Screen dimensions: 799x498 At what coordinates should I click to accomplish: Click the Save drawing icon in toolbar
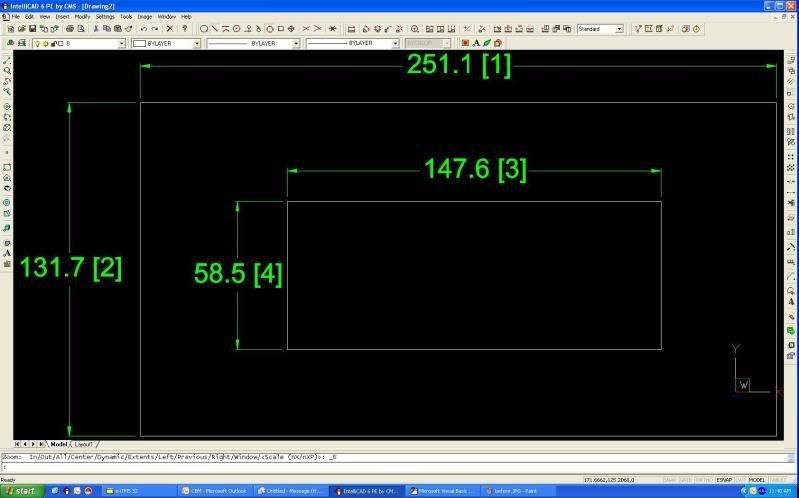click(33, 29)
